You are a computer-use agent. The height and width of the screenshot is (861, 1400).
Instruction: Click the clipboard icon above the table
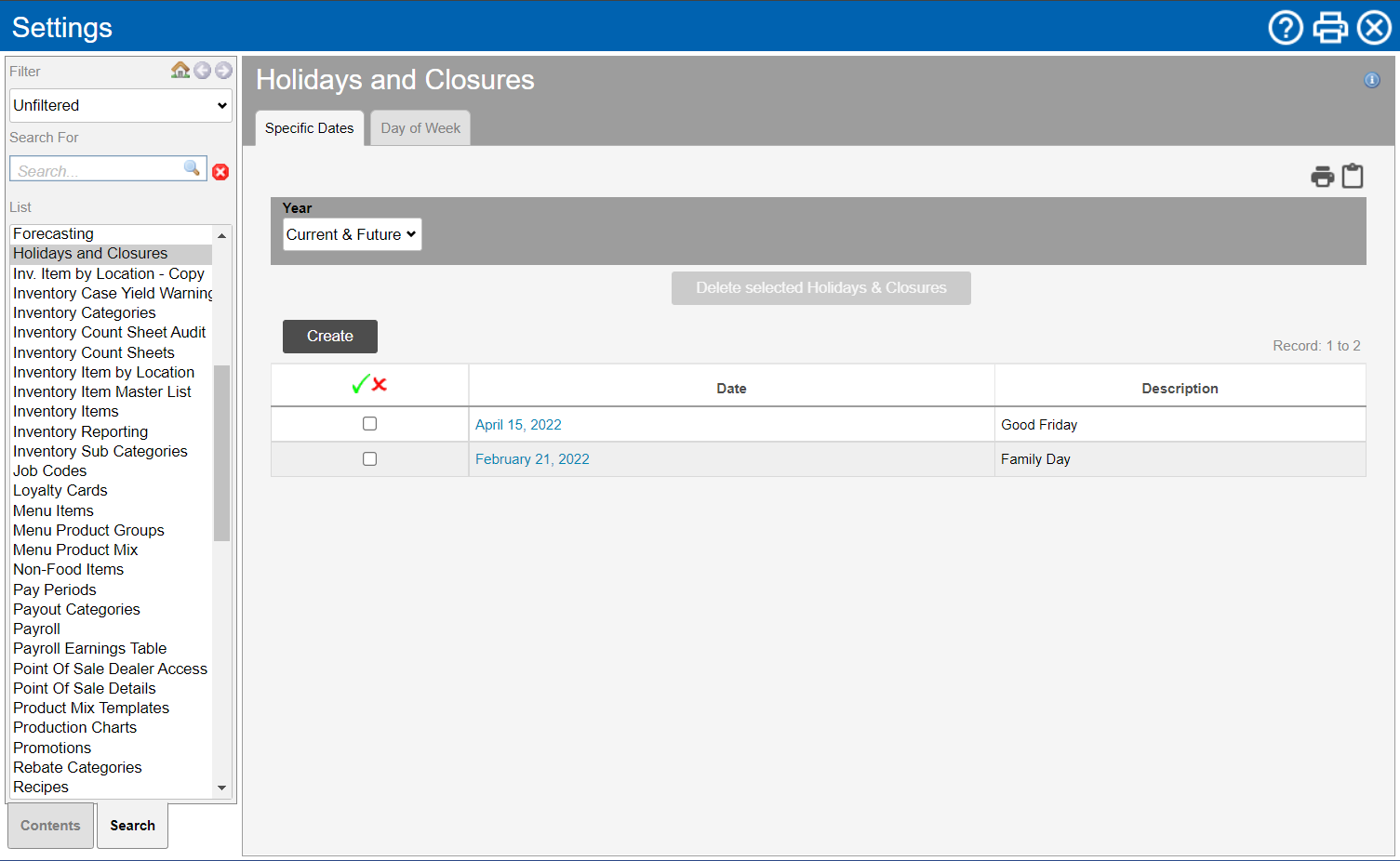click(x=1353, y=176)
